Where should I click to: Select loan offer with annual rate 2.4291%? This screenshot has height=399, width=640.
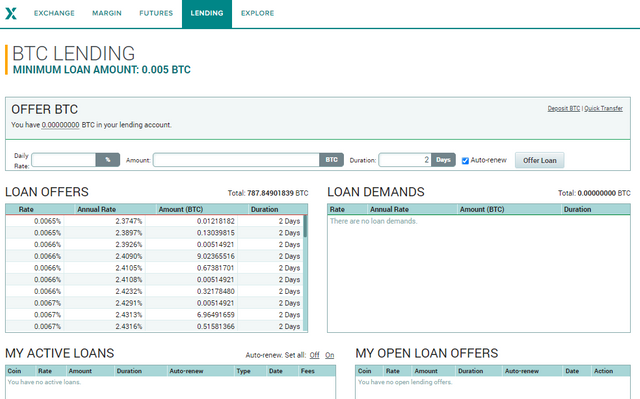click(x=155, y=303)
